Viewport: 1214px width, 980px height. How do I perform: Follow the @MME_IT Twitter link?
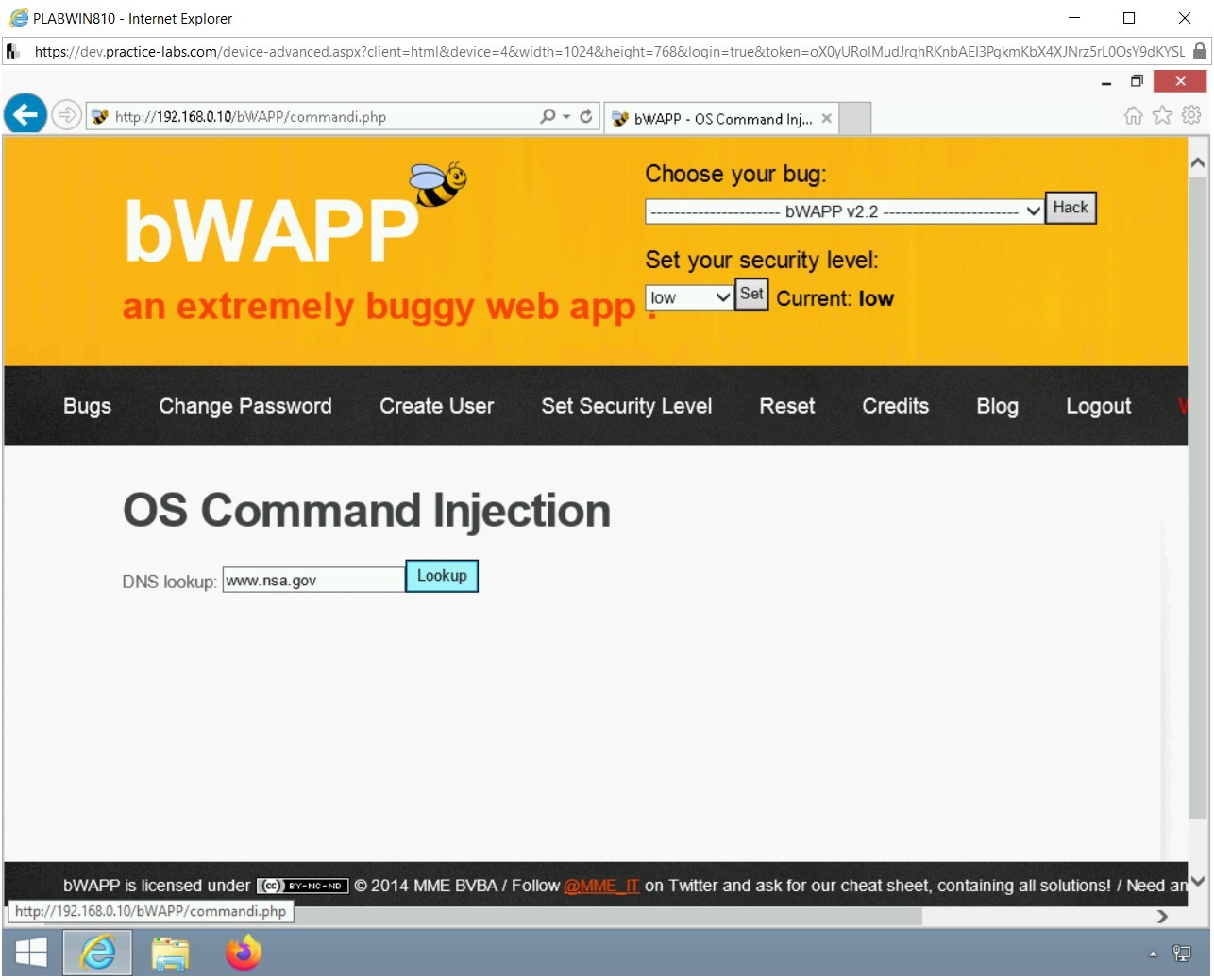[x=601, y=886]
